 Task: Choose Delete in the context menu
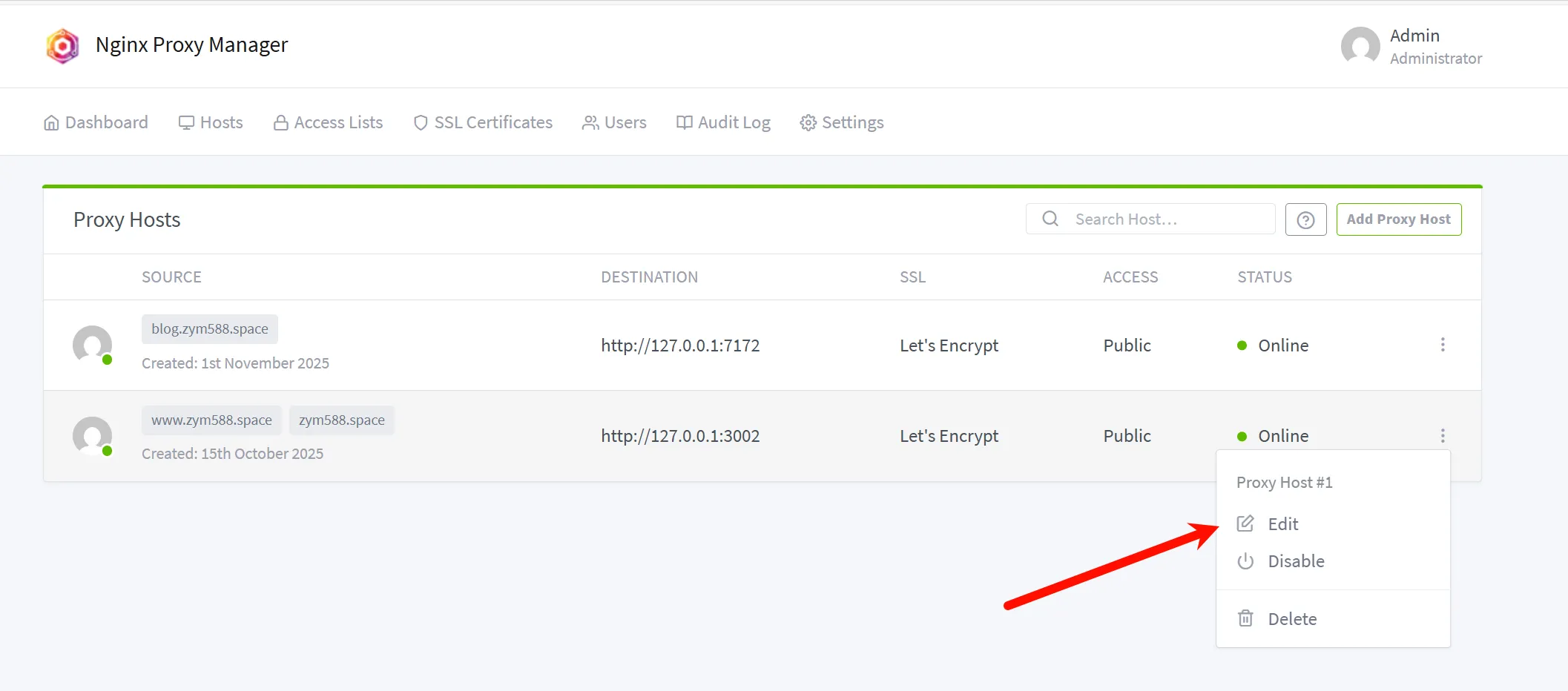tap(1291, 619)
